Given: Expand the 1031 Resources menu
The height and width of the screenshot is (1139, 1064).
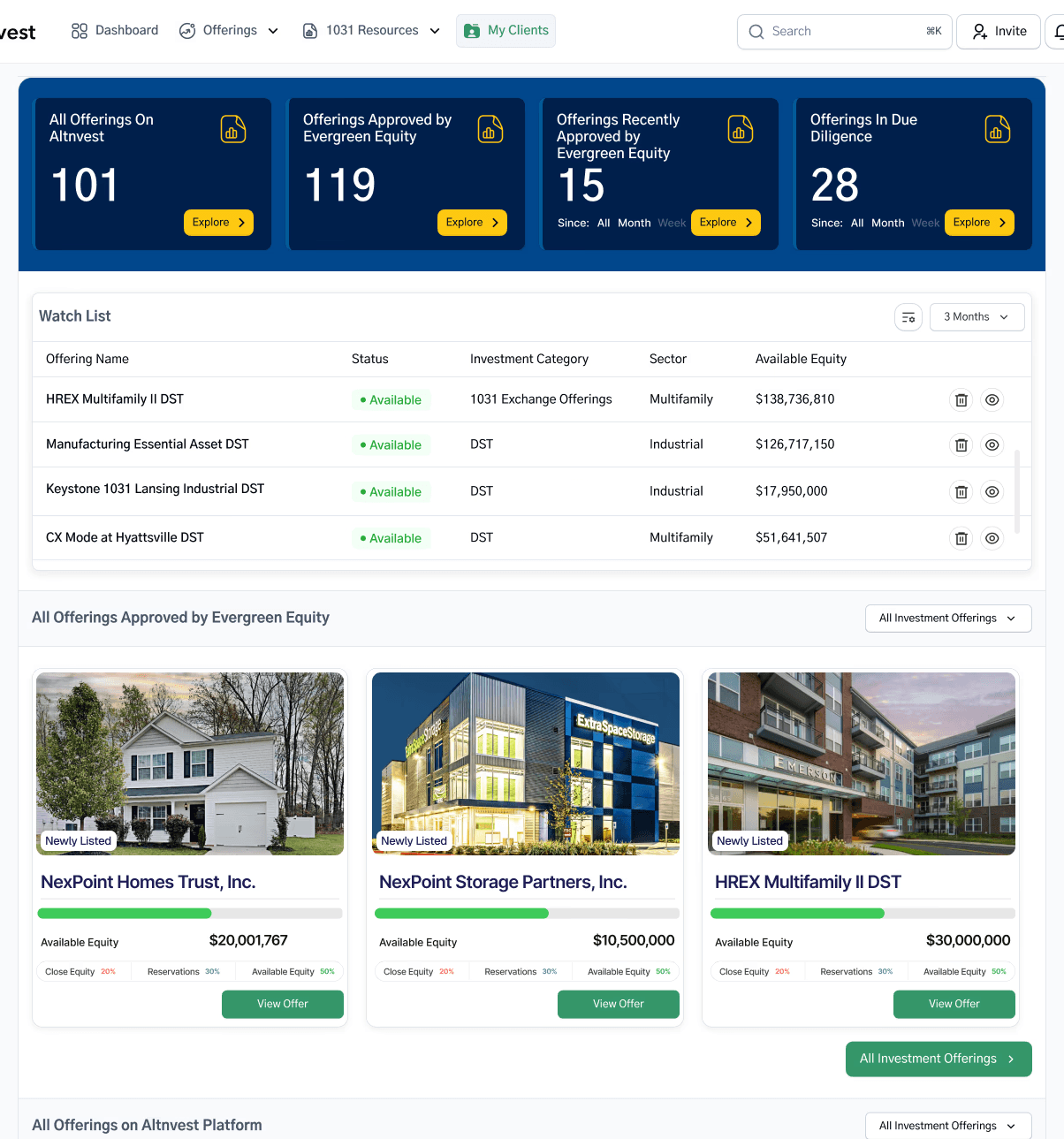Looking at the screenshot, I should pyautogui.click(x=371, y=31).
